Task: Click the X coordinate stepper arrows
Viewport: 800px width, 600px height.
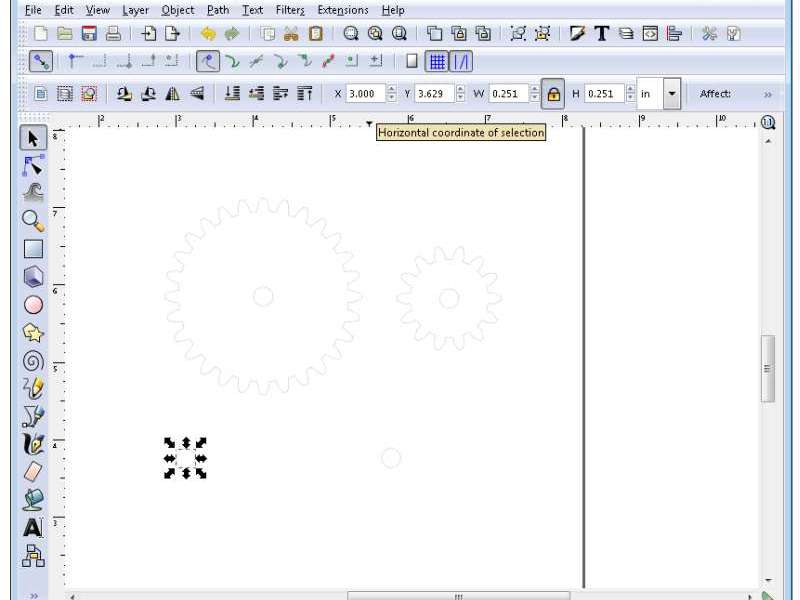Action: [x=391, y=94]
